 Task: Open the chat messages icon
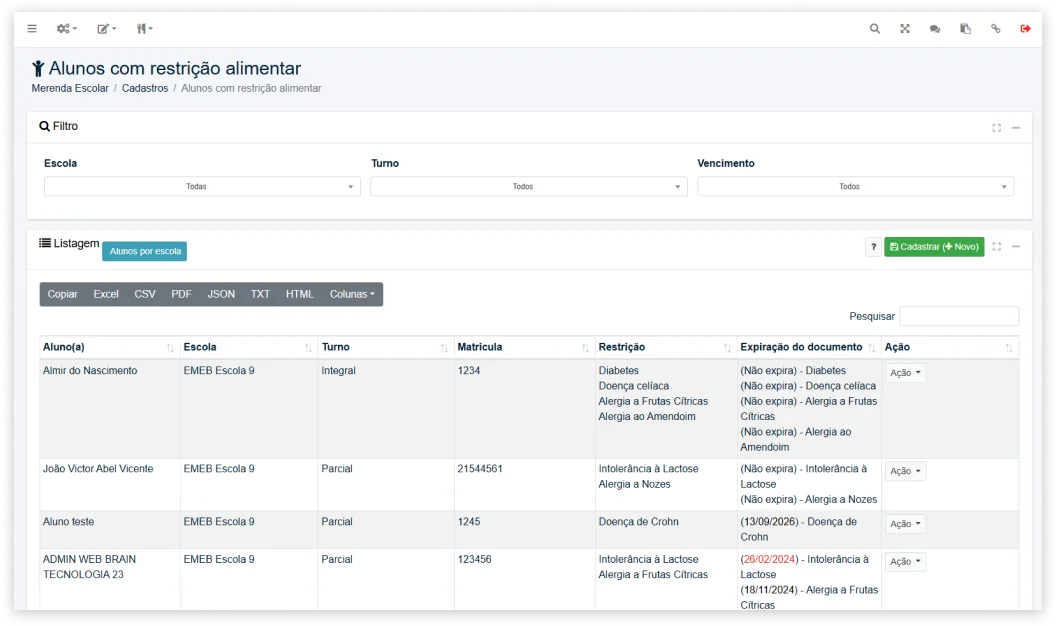pos(935,29)
